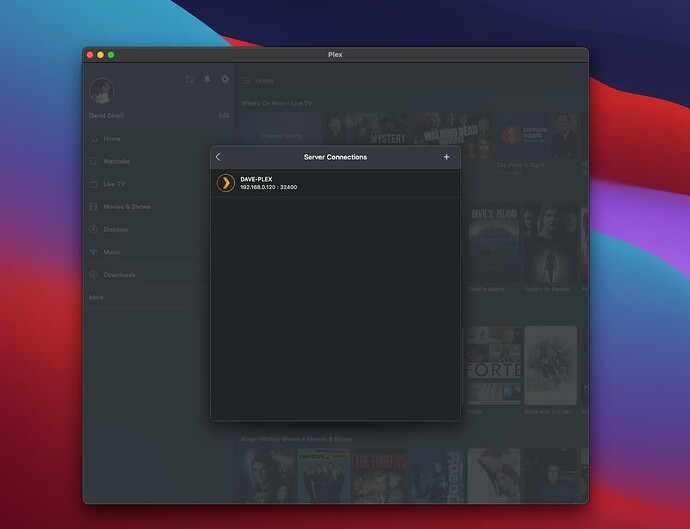Open Music in sidebar
690x529 pixels.
pyautogui.click(x=146, y=252)
